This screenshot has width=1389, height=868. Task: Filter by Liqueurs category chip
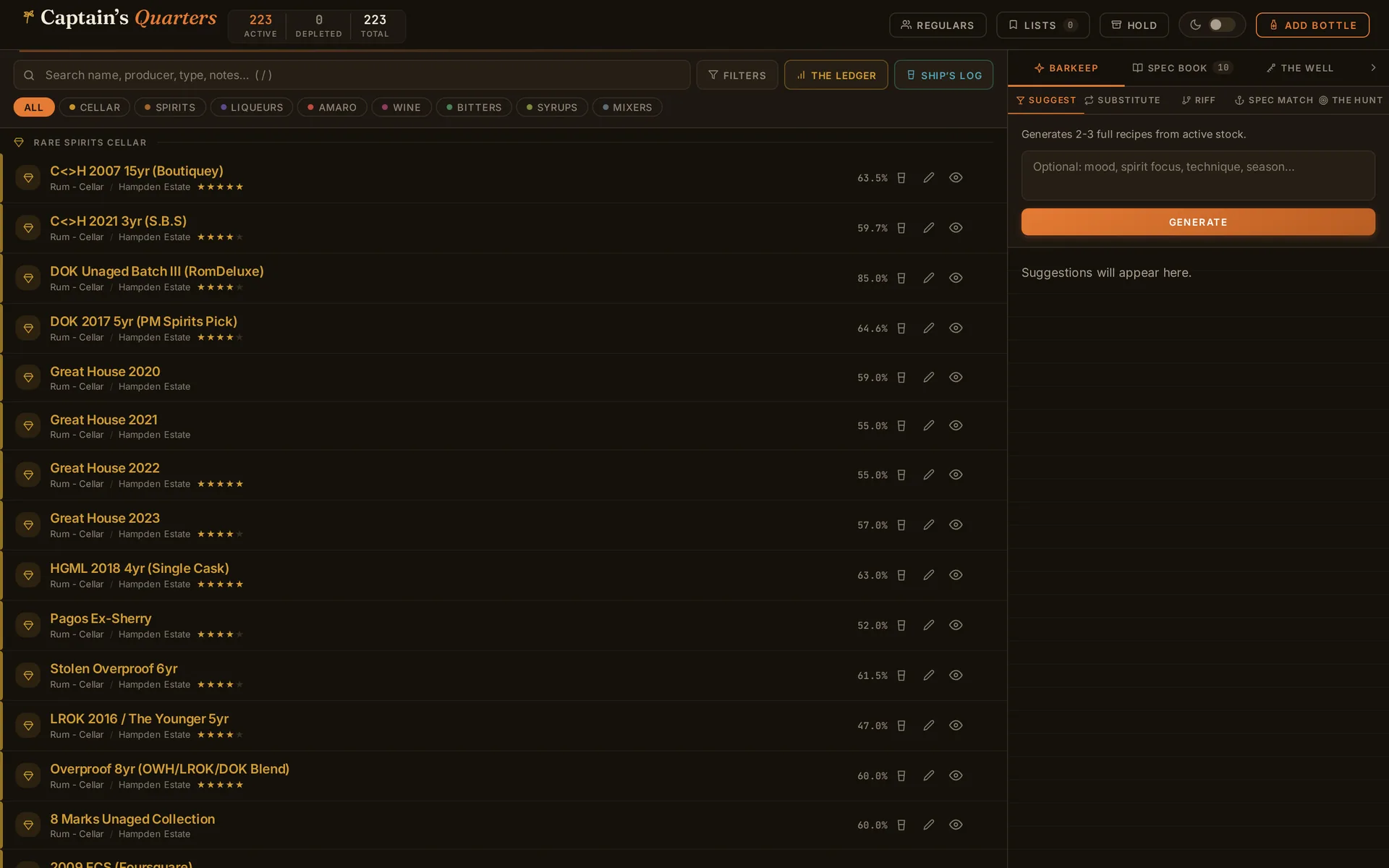252,107
